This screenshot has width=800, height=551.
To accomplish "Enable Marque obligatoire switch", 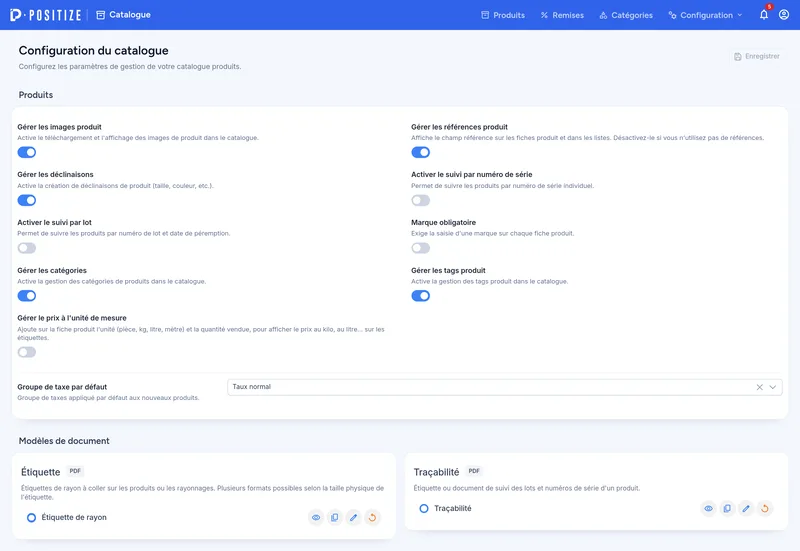I will [420, 248].
